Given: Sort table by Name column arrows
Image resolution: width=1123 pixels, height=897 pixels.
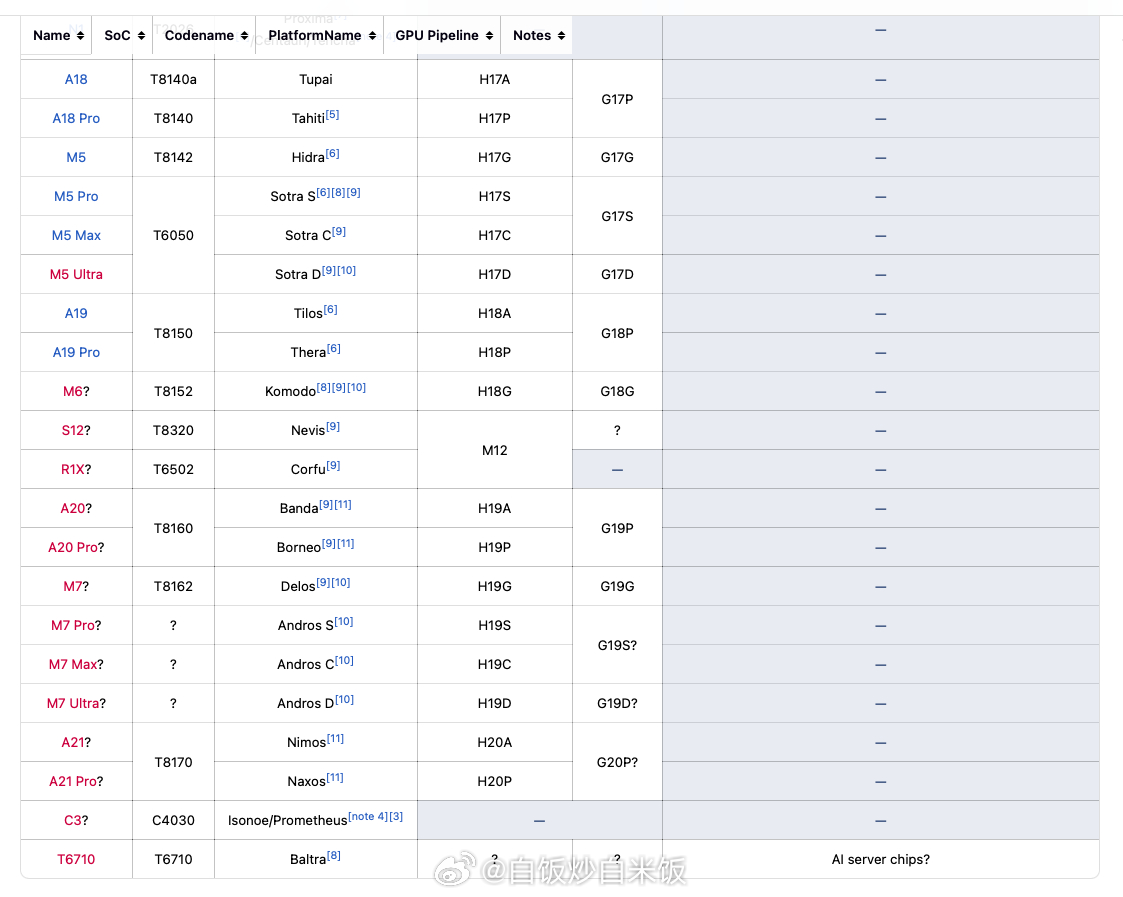Looking at the screenshot, I should (80, 36).
